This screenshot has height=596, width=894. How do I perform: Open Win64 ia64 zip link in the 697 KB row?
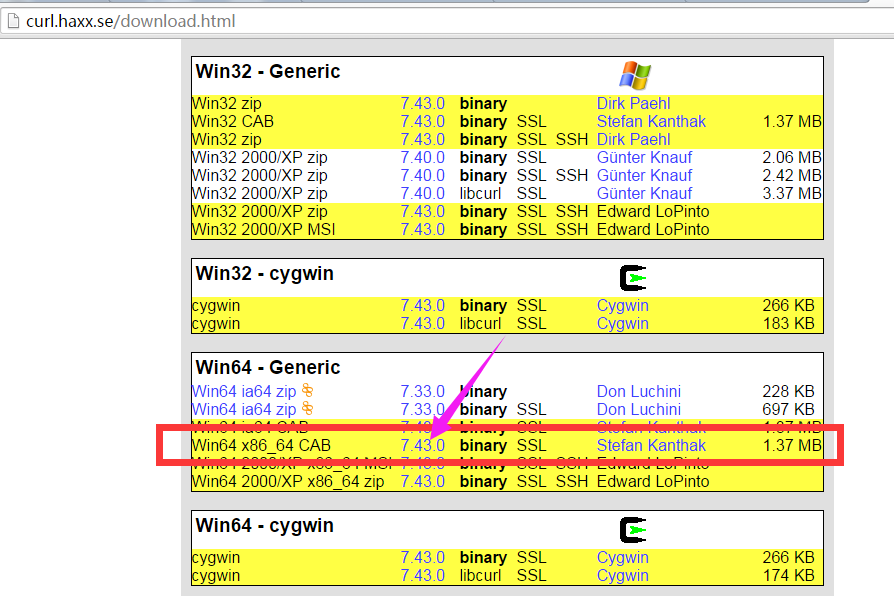pyautogui.click(x=244, y=410)
